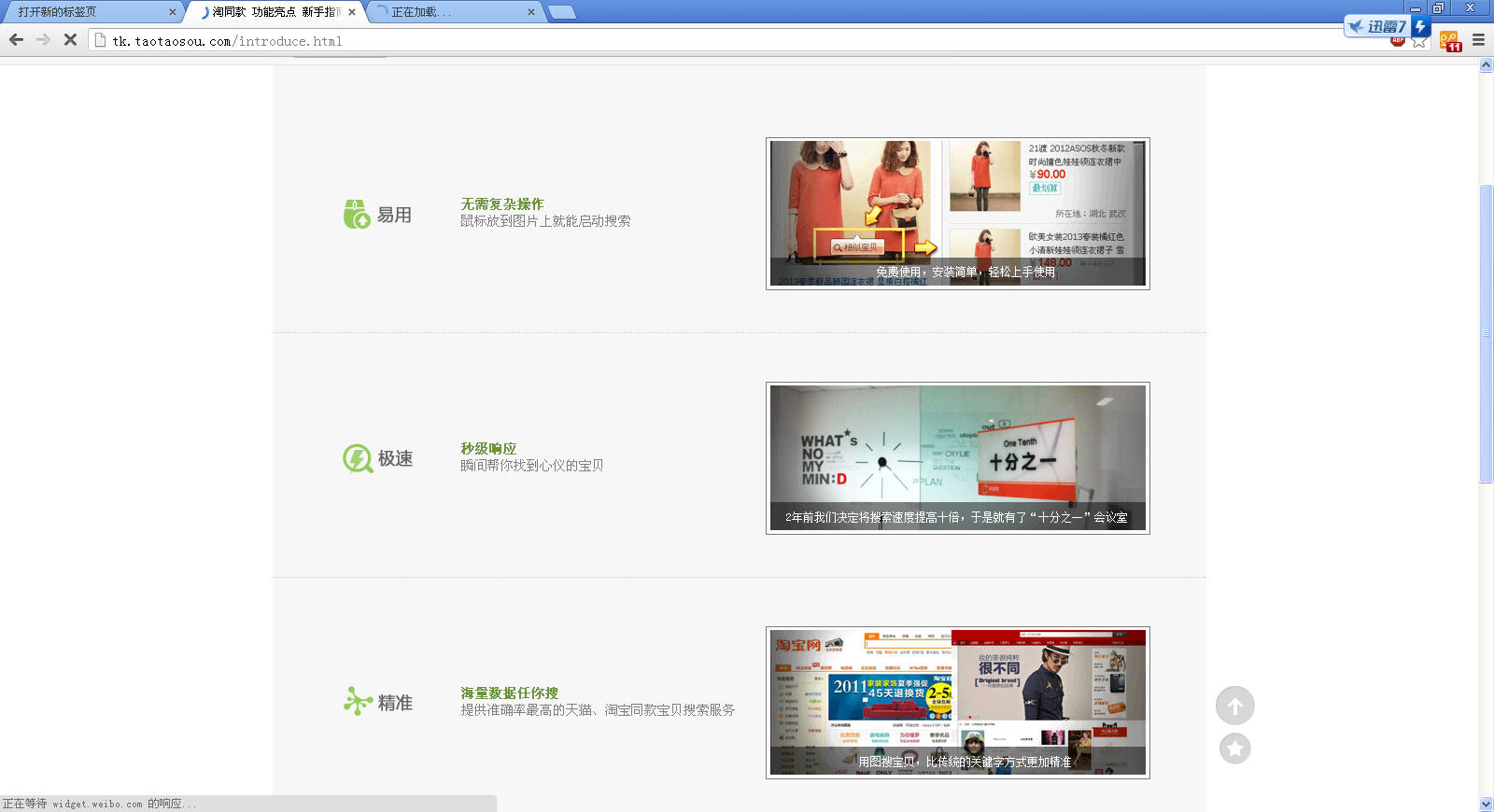Click the 海量数据任你搜 heading link
The image size is (1494, 812).
tap(509, 693)
